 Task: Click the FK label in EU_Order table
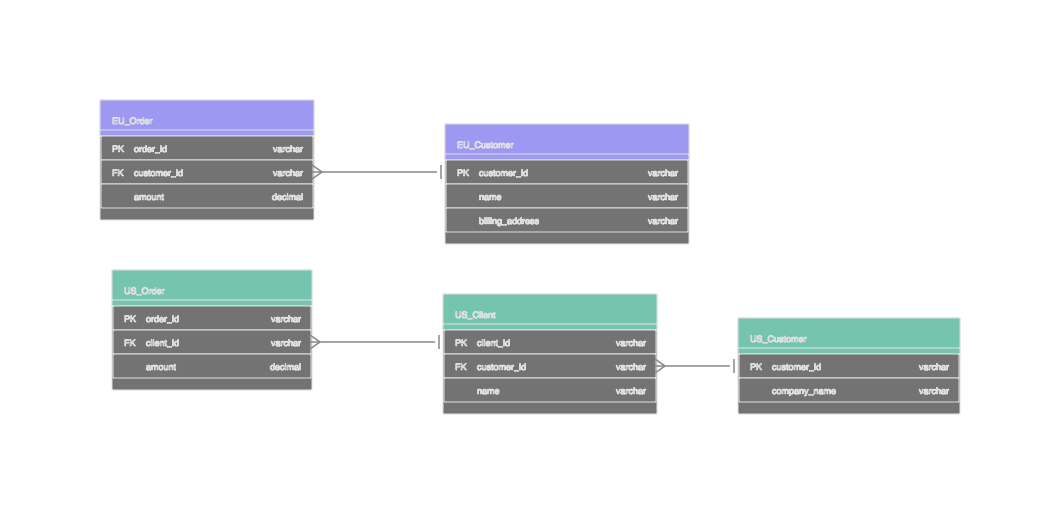[x=118, y=173]
